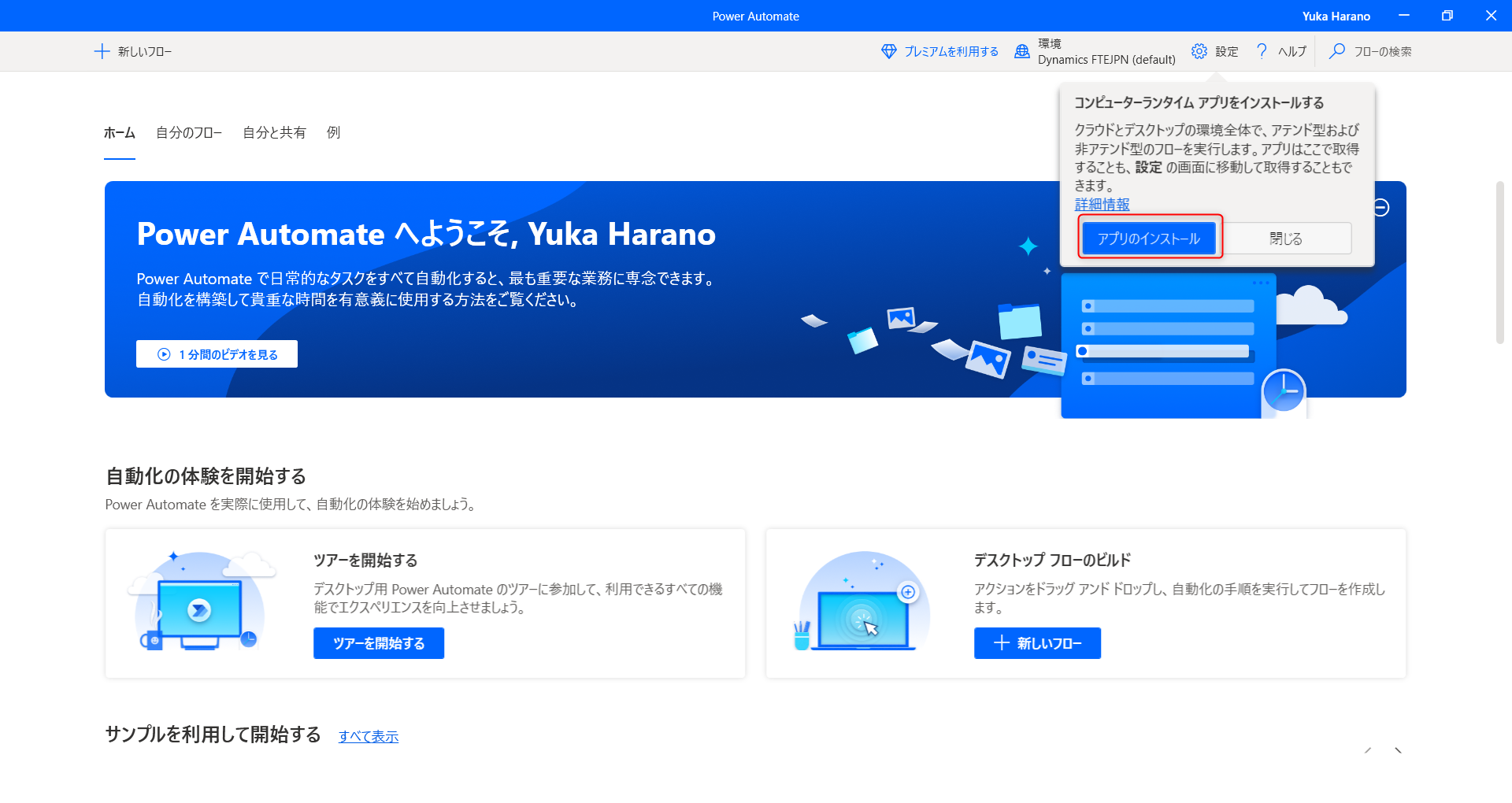Click the plus icon beside 新しいフロー in toolbar
This screenshot has height=803, width=1512.
click(x=102, y=51)
